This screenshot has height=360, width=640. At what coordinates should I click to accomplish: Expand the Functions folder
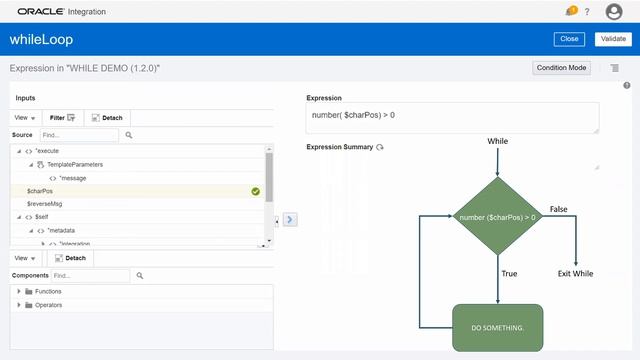19,291
